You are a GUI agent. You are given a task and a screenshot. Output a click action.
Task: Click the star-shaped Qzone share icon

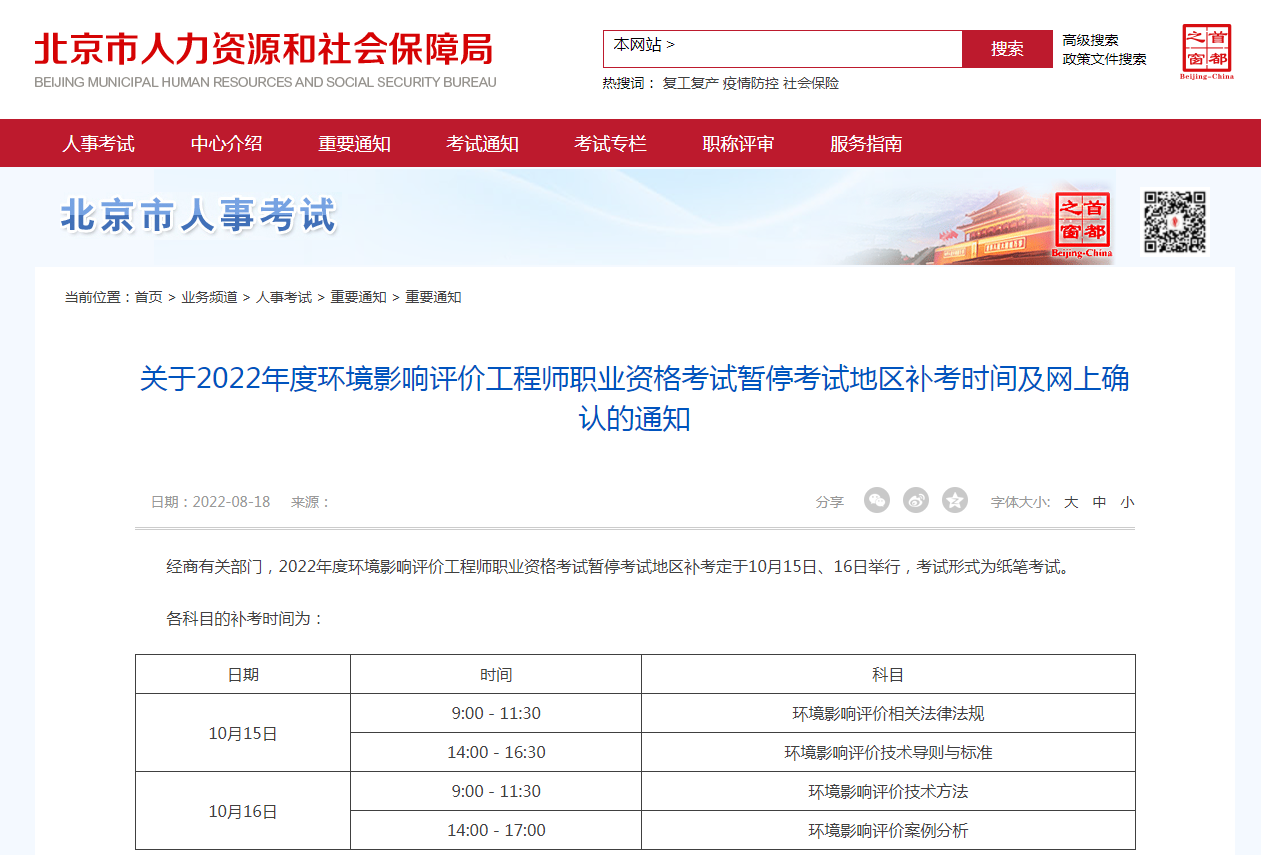(x=955, y=501)
